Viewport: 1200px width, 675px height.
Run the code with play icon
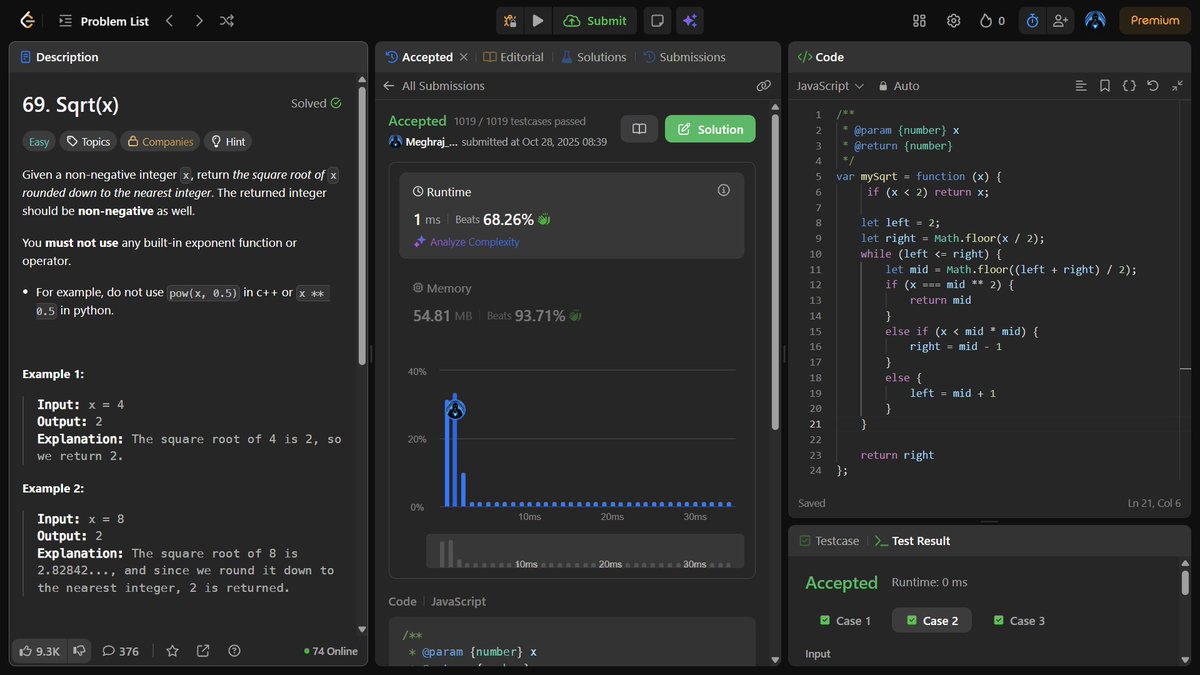[x=538, y=20]
